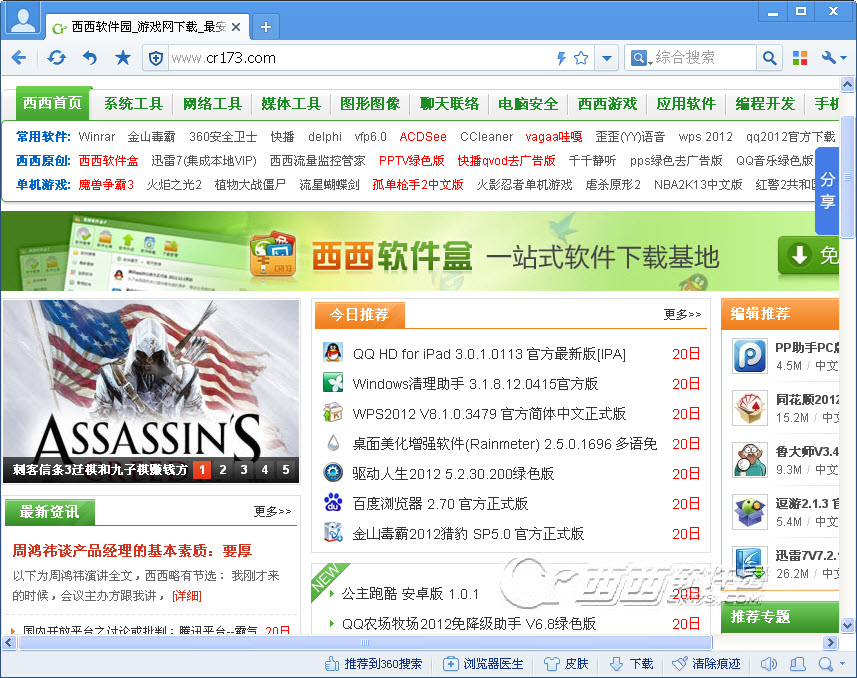Toggle the speaker mute icon

tap(768, 664)
